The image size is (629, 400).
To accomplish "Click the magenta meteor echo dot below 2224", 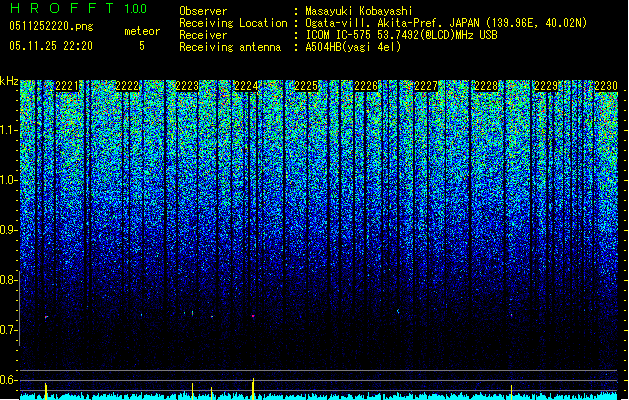I will 253,316.
